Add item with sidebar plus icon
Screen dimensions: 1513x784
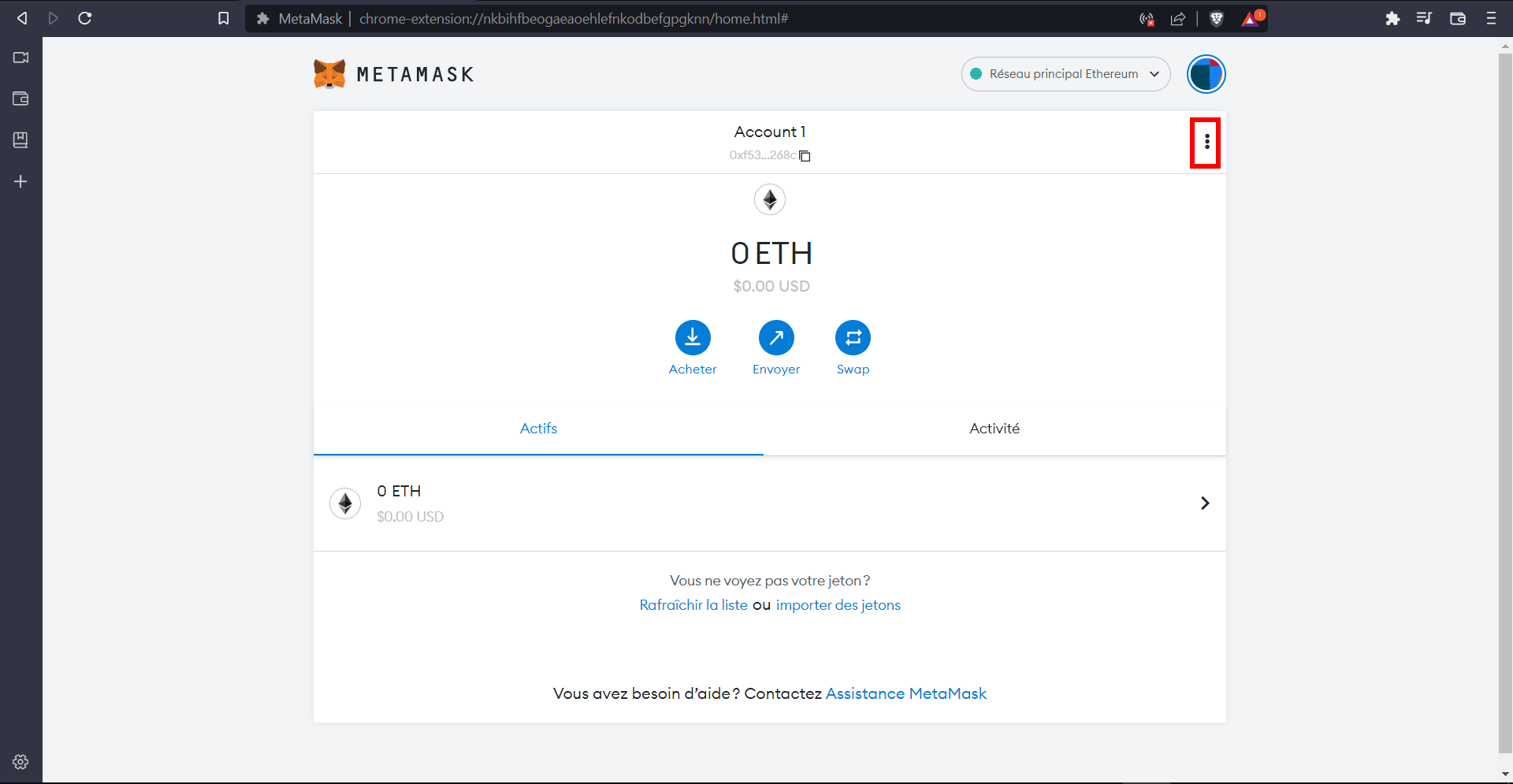tap(21, 181)
